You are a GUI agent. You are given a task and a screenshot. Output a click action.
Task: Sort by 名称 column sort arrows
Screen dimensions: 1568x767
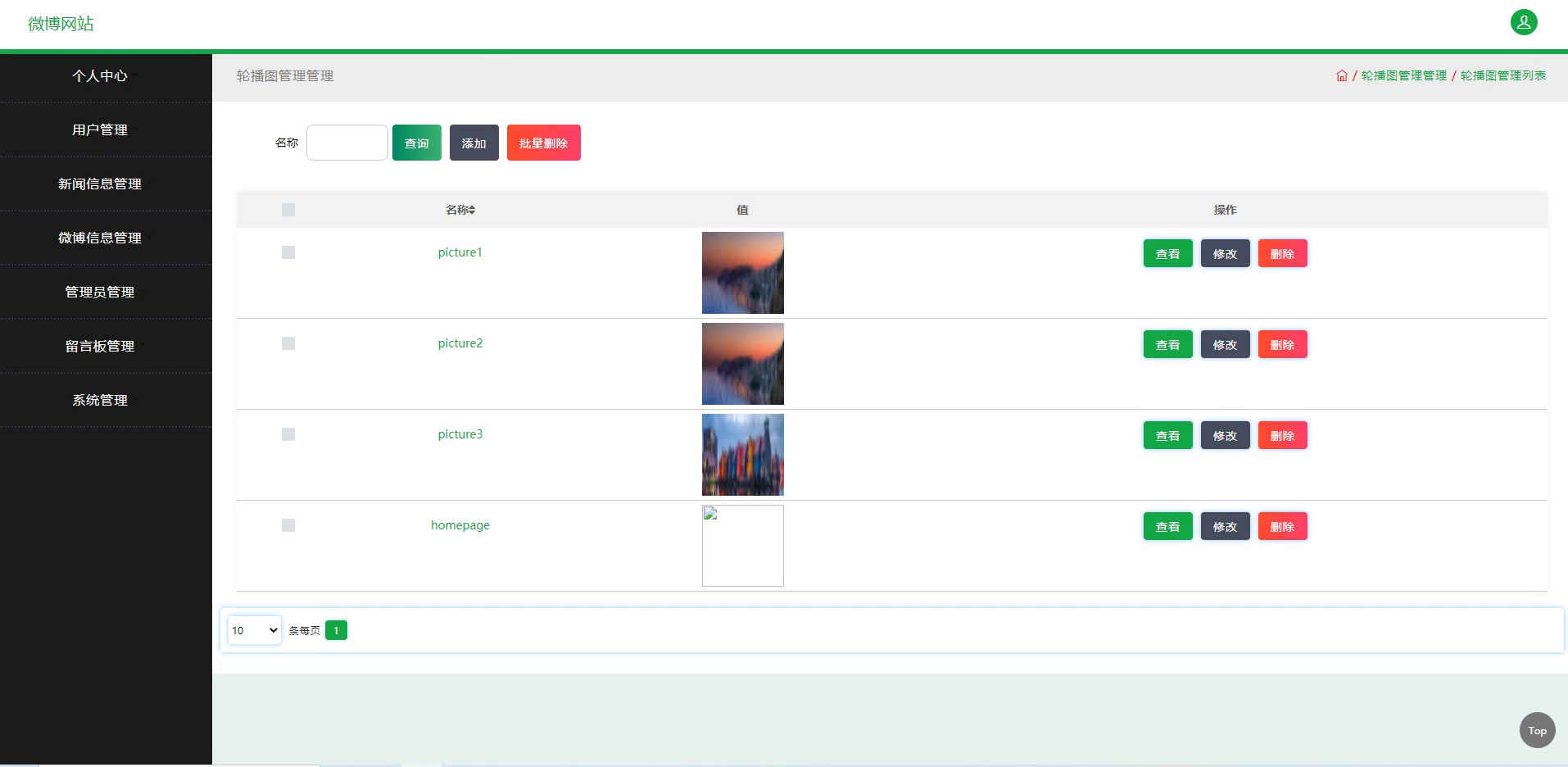tap(472, 211)
